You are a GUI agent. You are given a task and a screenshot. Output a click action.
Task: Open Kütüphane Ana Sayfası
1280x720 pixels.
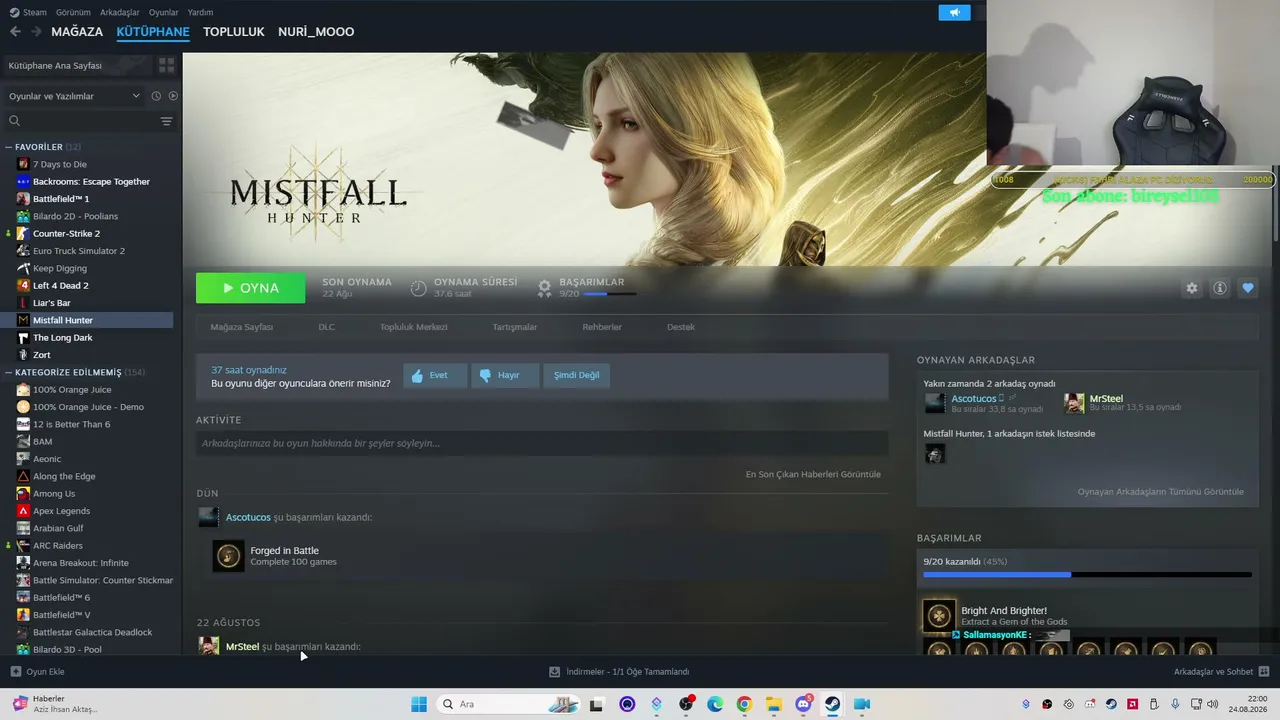point(78,65)
